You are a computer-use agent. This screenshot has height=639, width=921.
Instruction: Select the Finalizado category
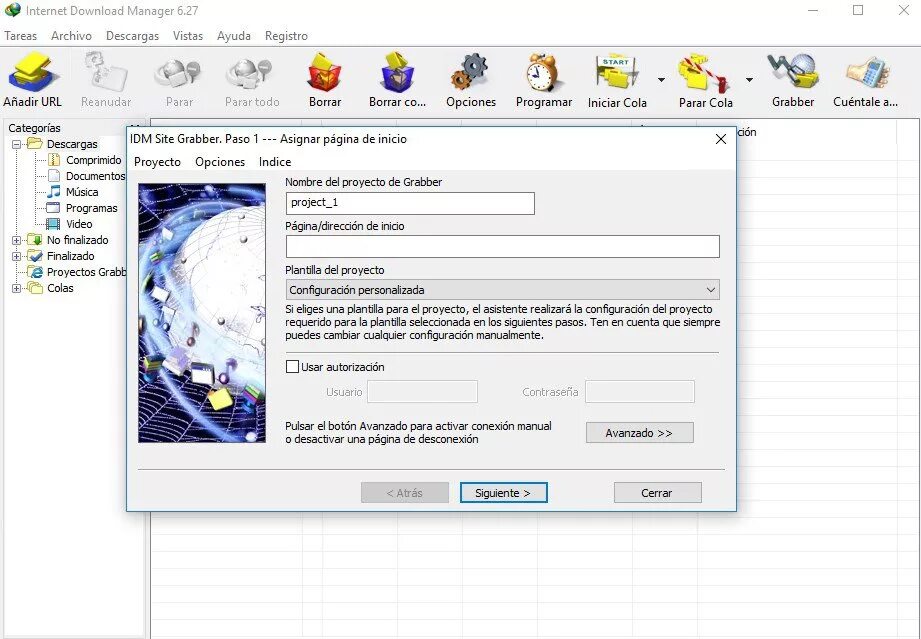(x=70, y=256)
